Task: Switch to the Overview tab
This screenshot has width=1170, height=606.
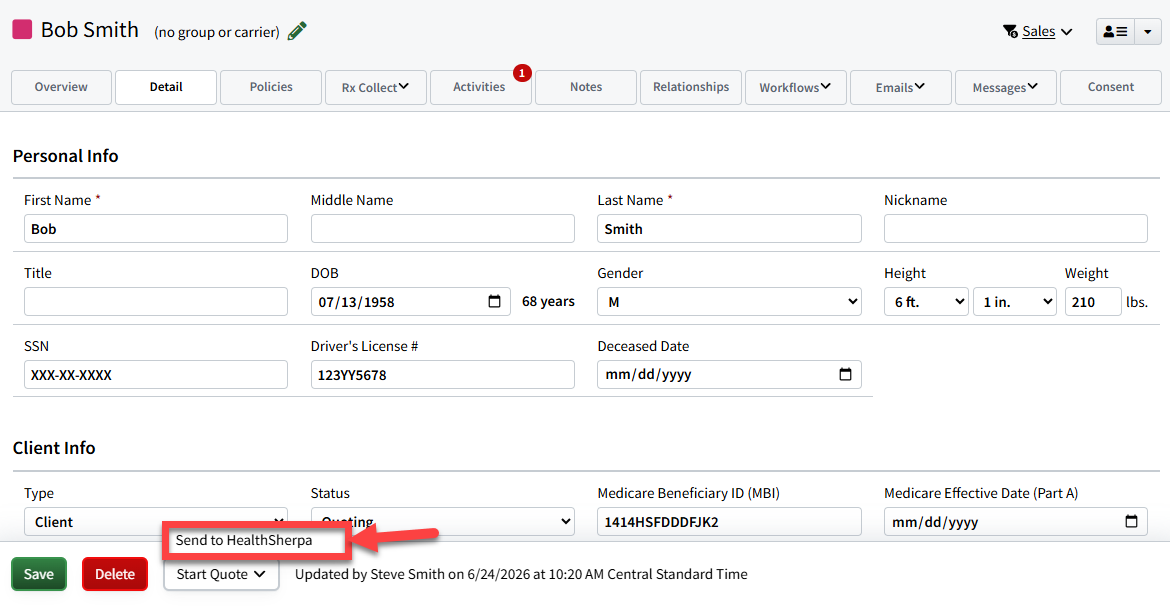Action: [61, 87]
